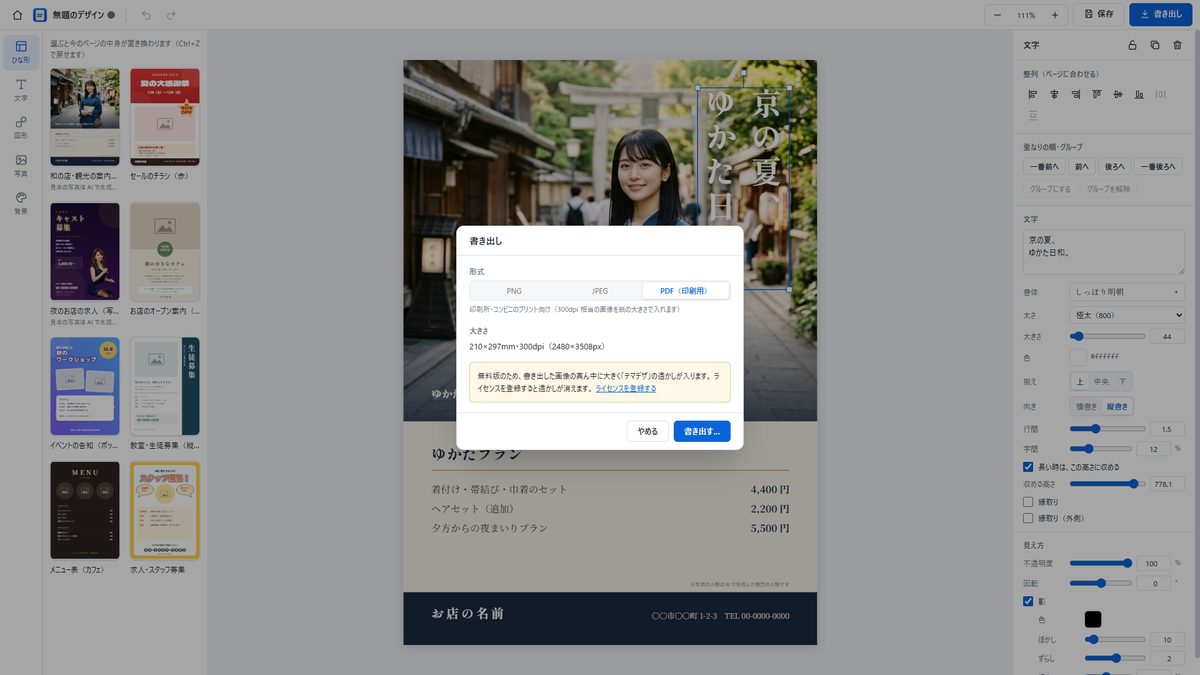This screenshot has height=675, width=1200.
Task: Zoom out with the minus icon
Action: pyautogui.click(x=998, y=15)
